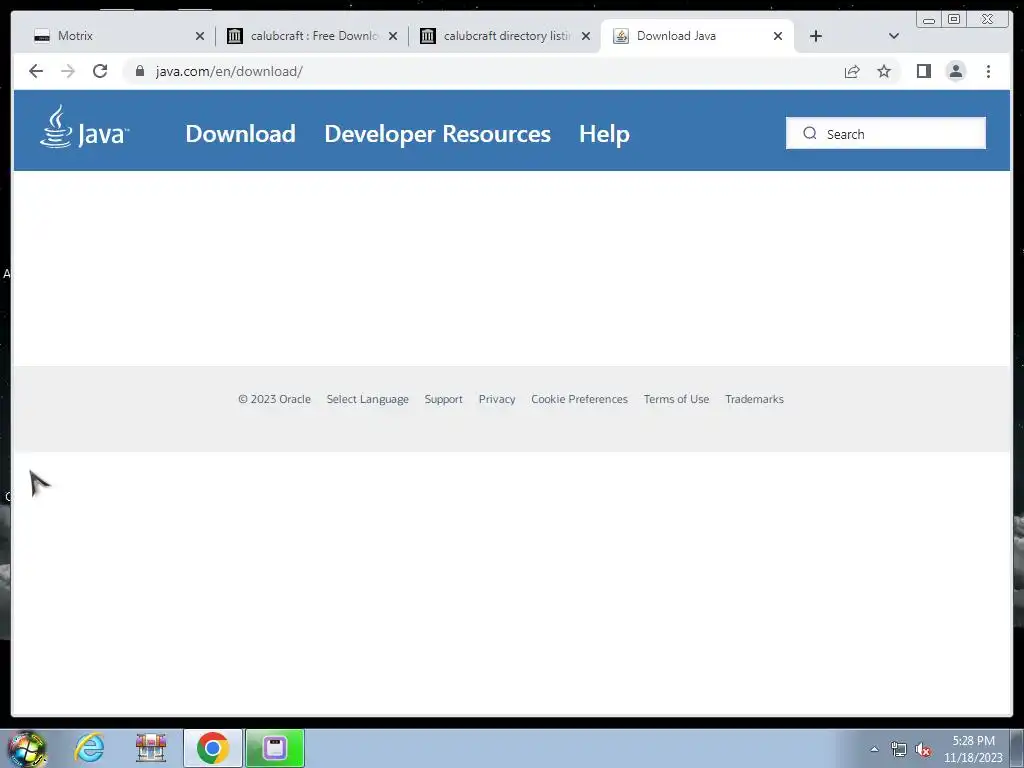This screenshot has height=768, width=1024.
Task: Show hidden system tray icons
Action: [874, 749]
